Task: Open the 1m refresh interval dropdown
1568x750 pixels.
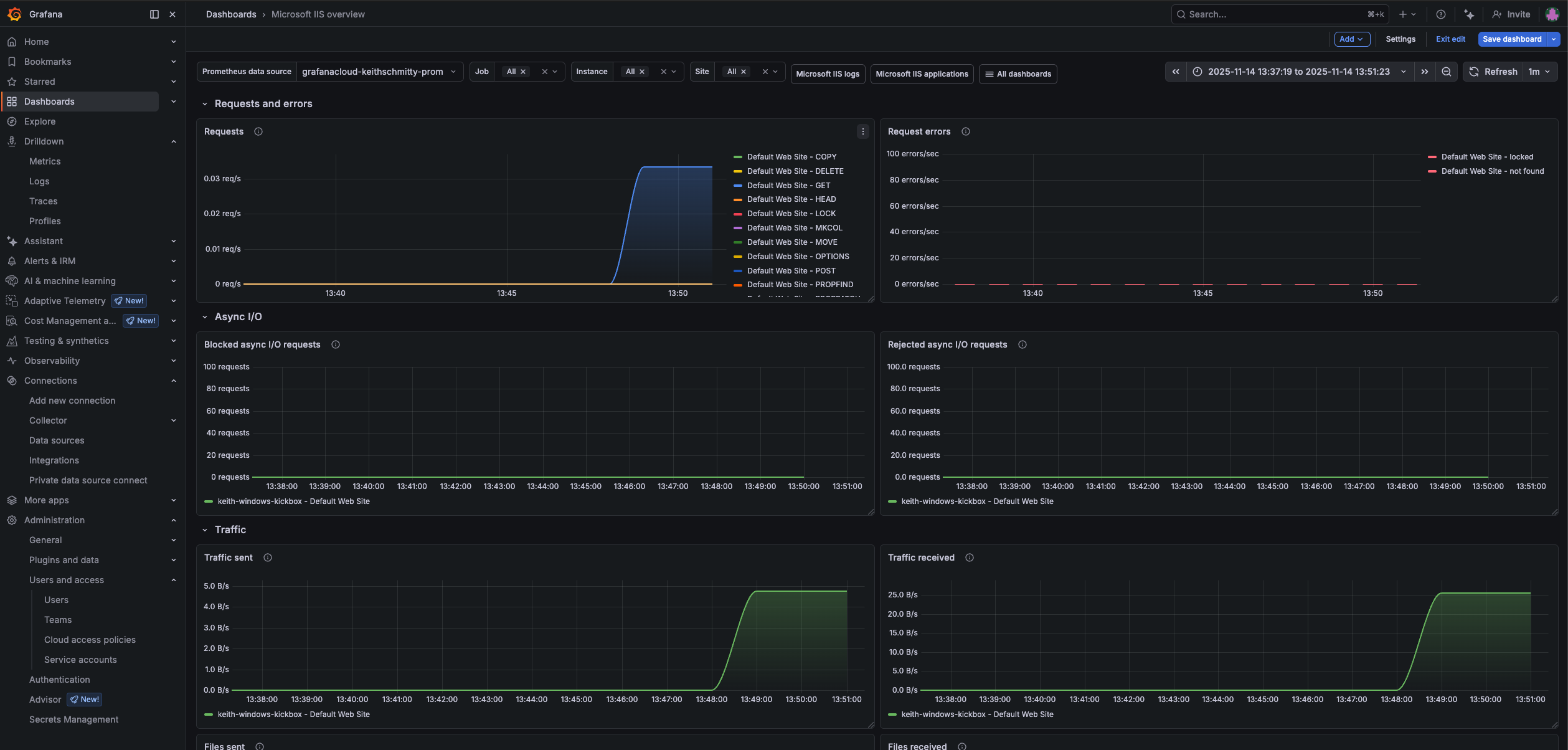Action: [x=1539, y=72]
